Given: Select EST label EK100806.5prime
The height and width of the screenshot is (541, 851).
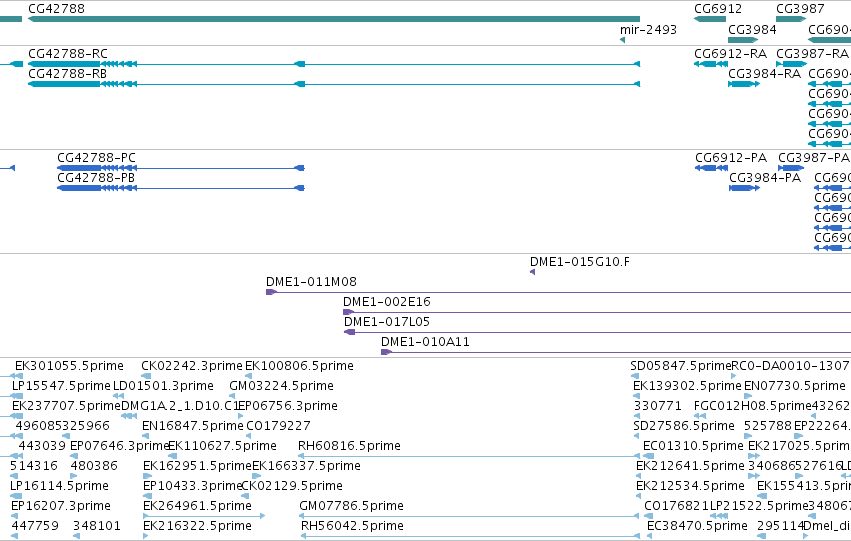Looking at the screenshot, I should click(300, 366).
